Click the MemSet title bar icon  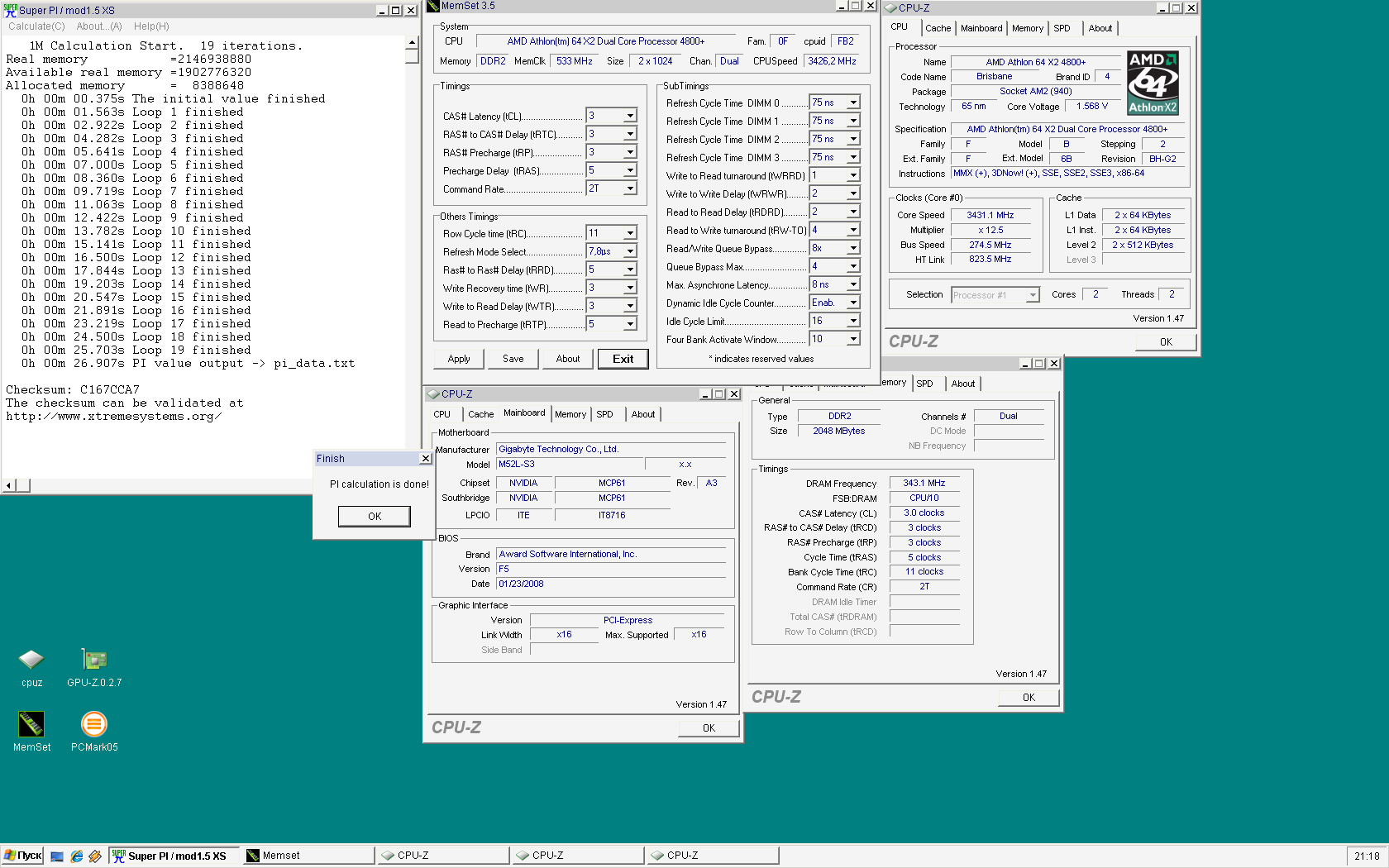(433, 6)
